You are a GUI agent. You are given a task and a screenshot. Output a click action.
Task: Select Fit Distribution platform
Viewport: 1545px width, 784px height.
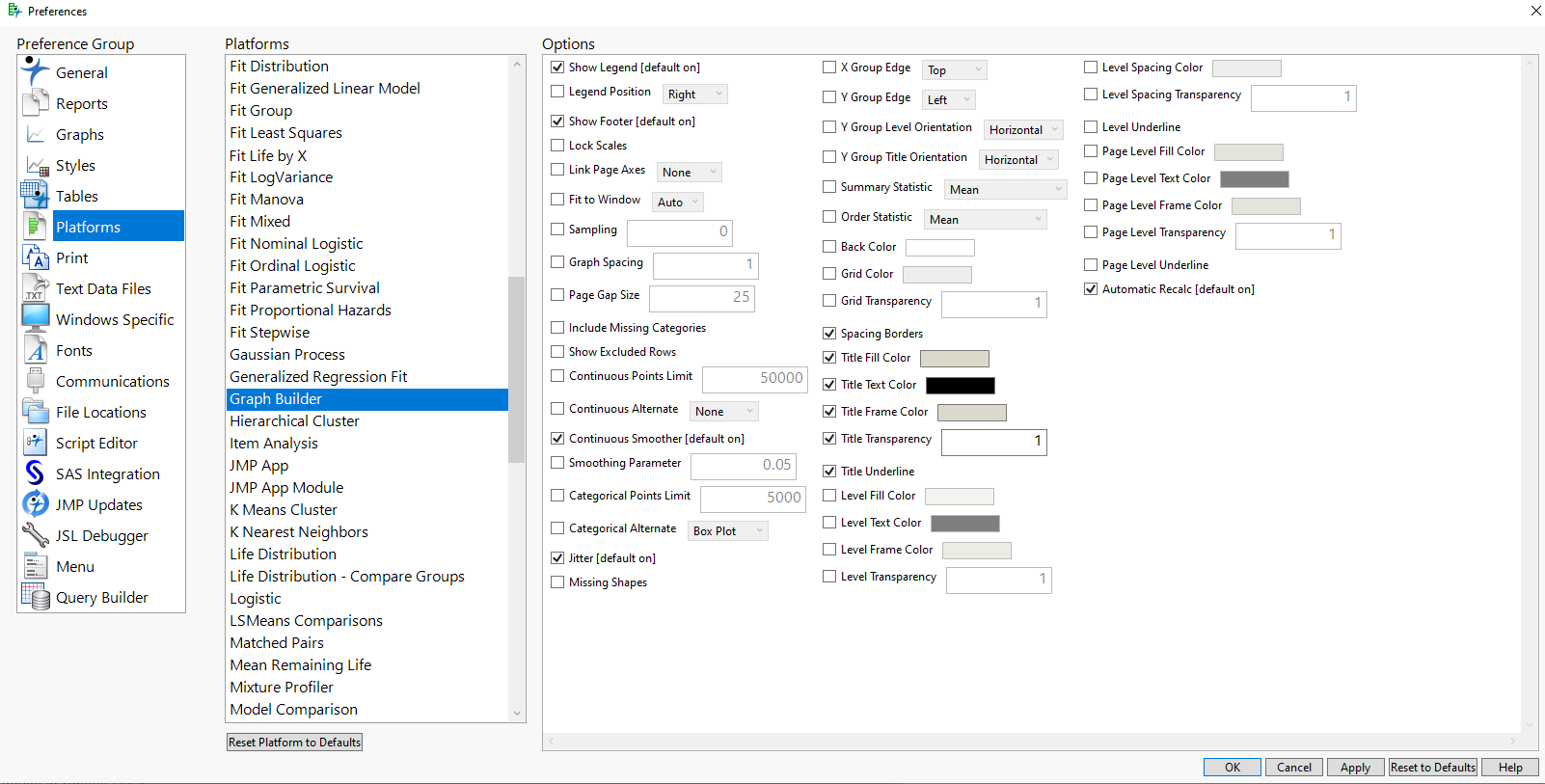coord(366,67)
